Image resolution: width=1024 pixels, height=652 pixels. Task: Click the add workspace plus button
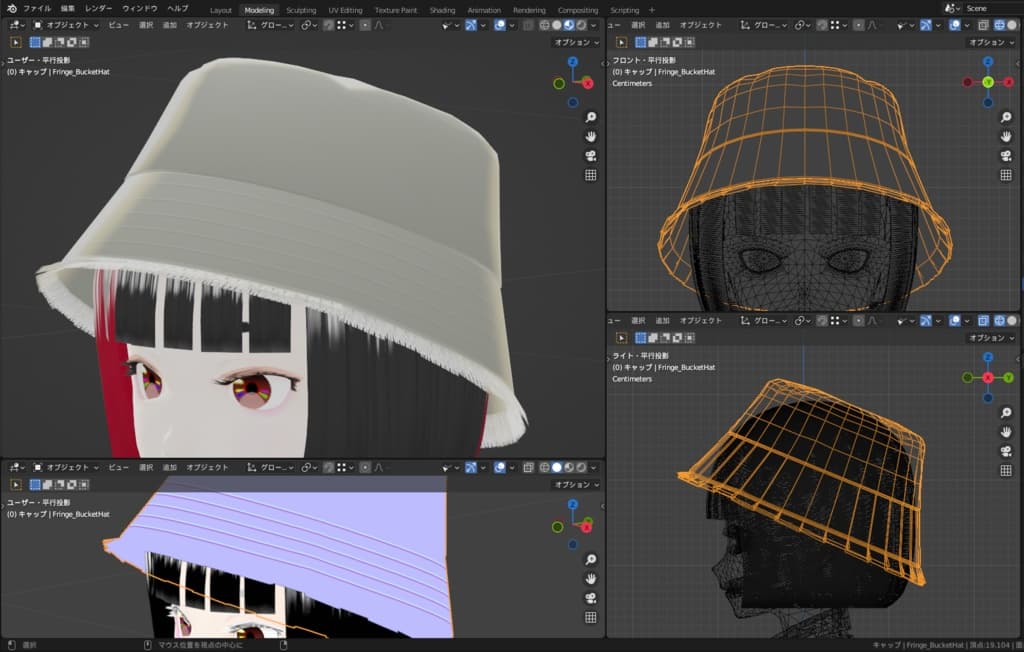[x=652, y=10]
